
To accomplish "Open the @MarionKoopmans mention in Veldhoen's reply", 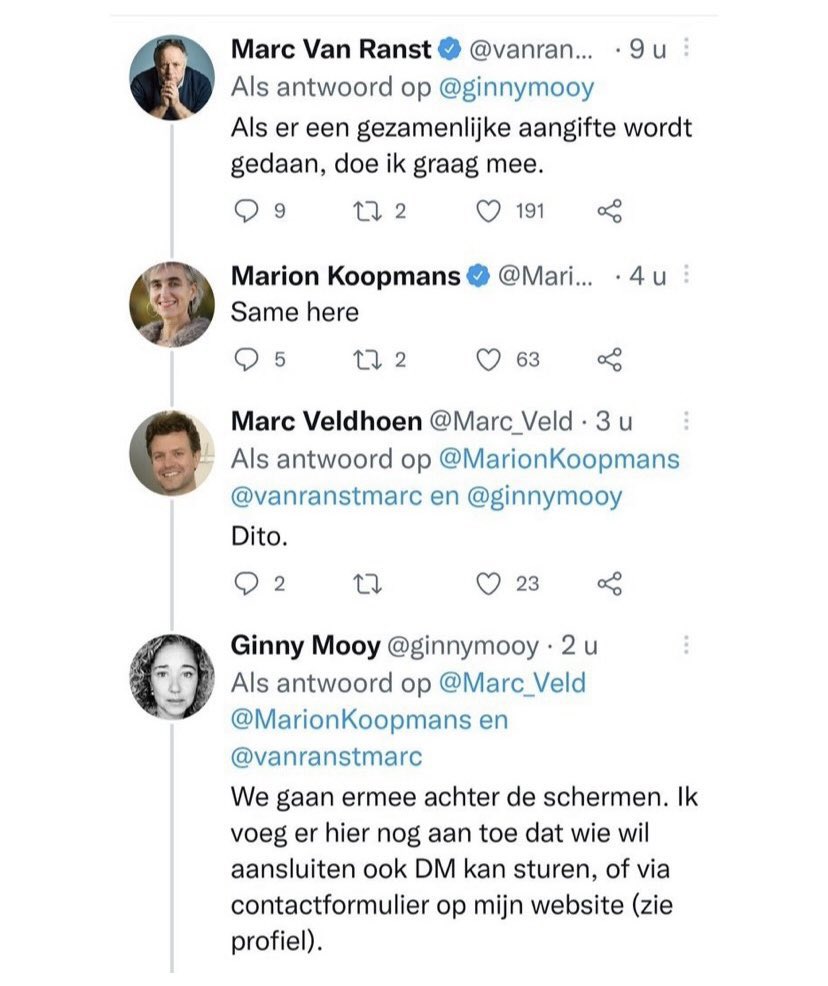I will 559,459.
